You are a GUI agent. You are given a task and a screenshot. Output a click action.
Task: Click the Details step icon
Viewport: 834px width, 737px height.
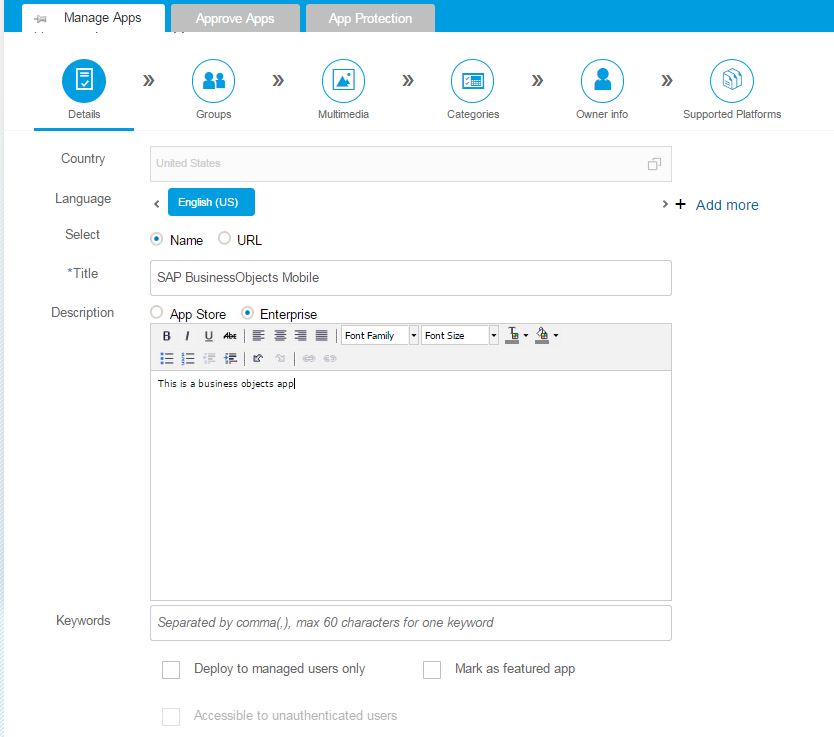pyautogui.click(x=84, y=81)
